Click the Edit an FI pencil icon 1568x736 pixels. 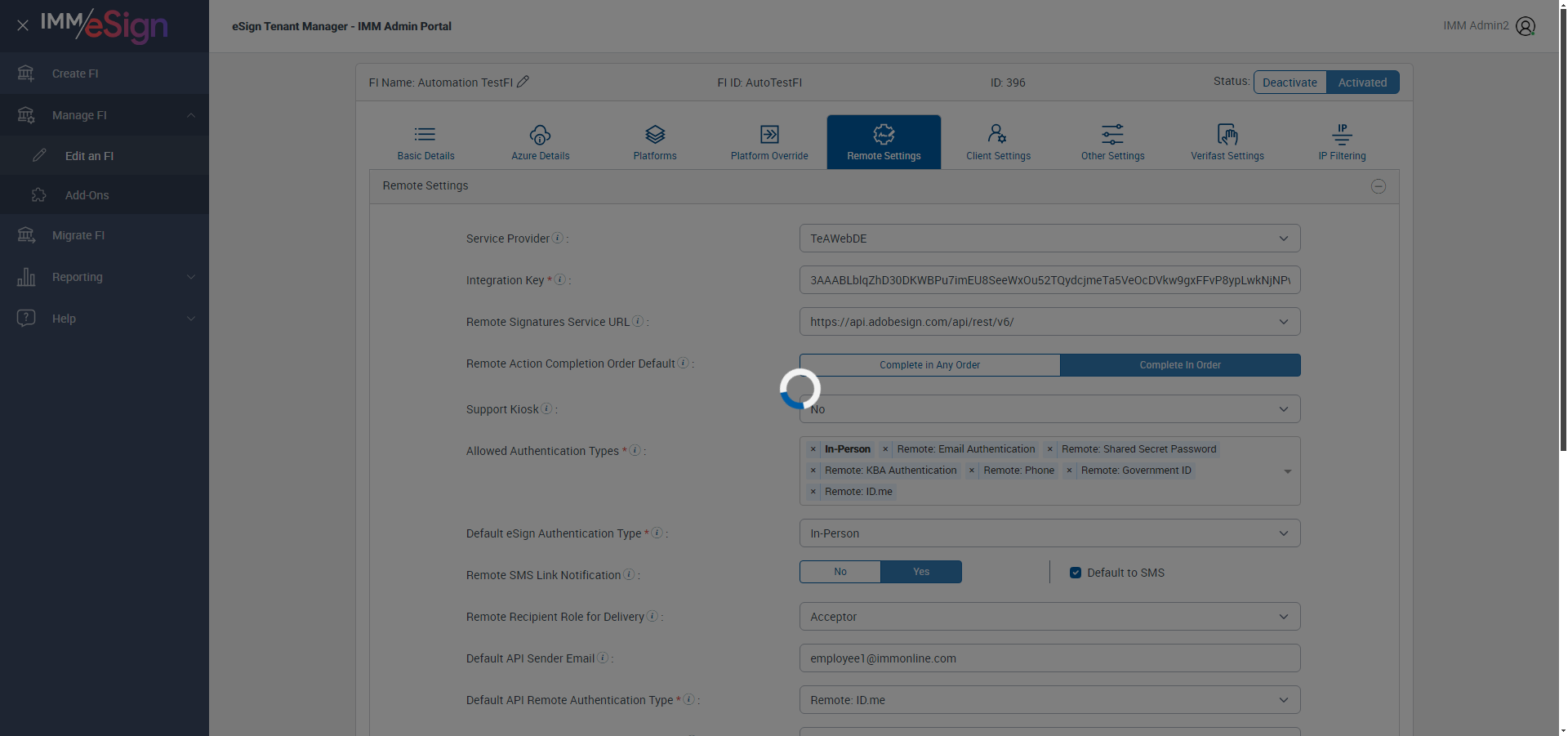tap(39, 155)
